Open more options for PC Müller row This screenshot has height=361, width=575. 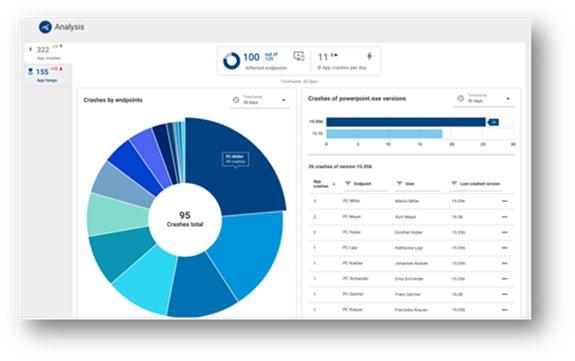pyautogui.click(x=505, y=201)
